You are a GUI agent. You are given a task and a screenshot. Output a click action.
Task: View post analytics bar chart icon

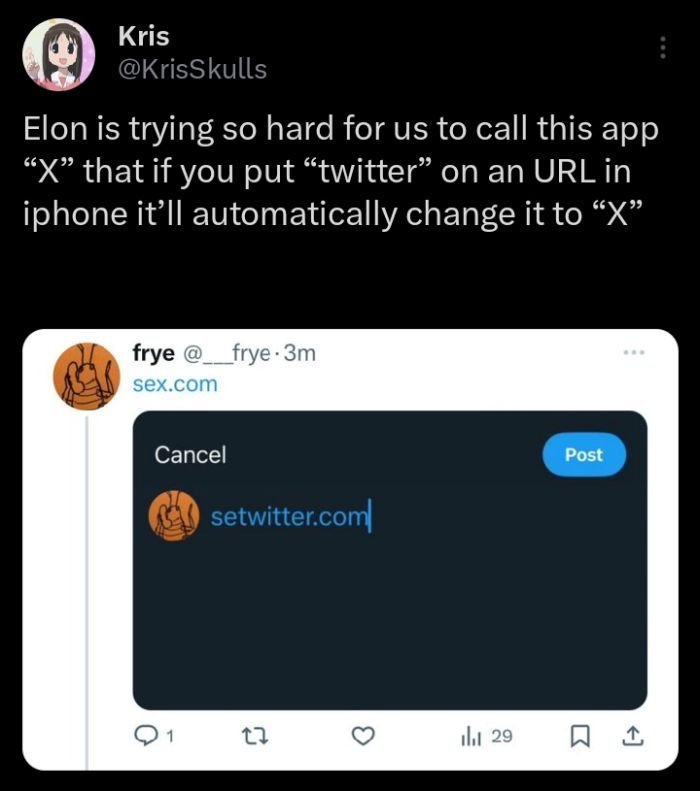470,738
